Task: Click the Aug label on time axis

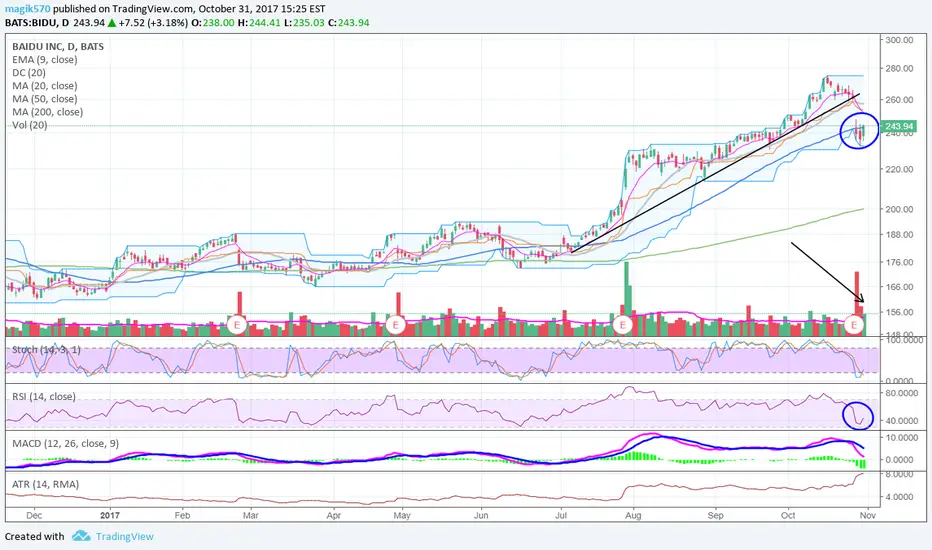Action: point(633,515)
